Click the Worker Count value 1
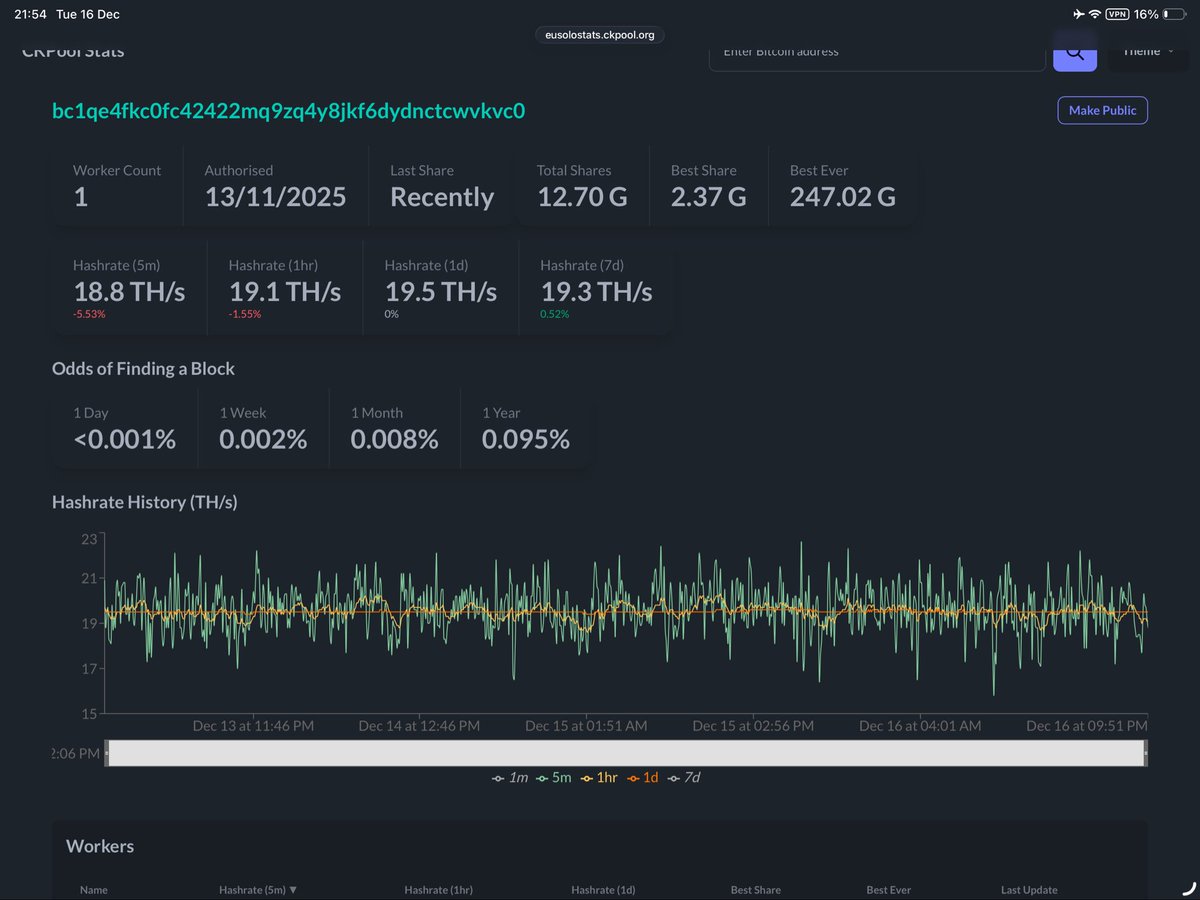The image size is (1200, 900). [81, 198]
